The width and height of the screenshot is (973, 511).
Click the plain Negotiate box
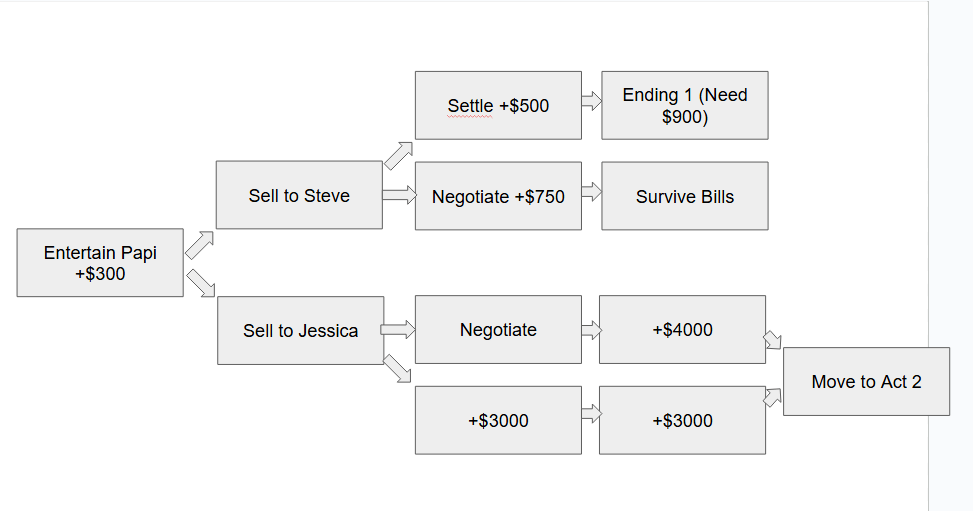pos(498,329)
